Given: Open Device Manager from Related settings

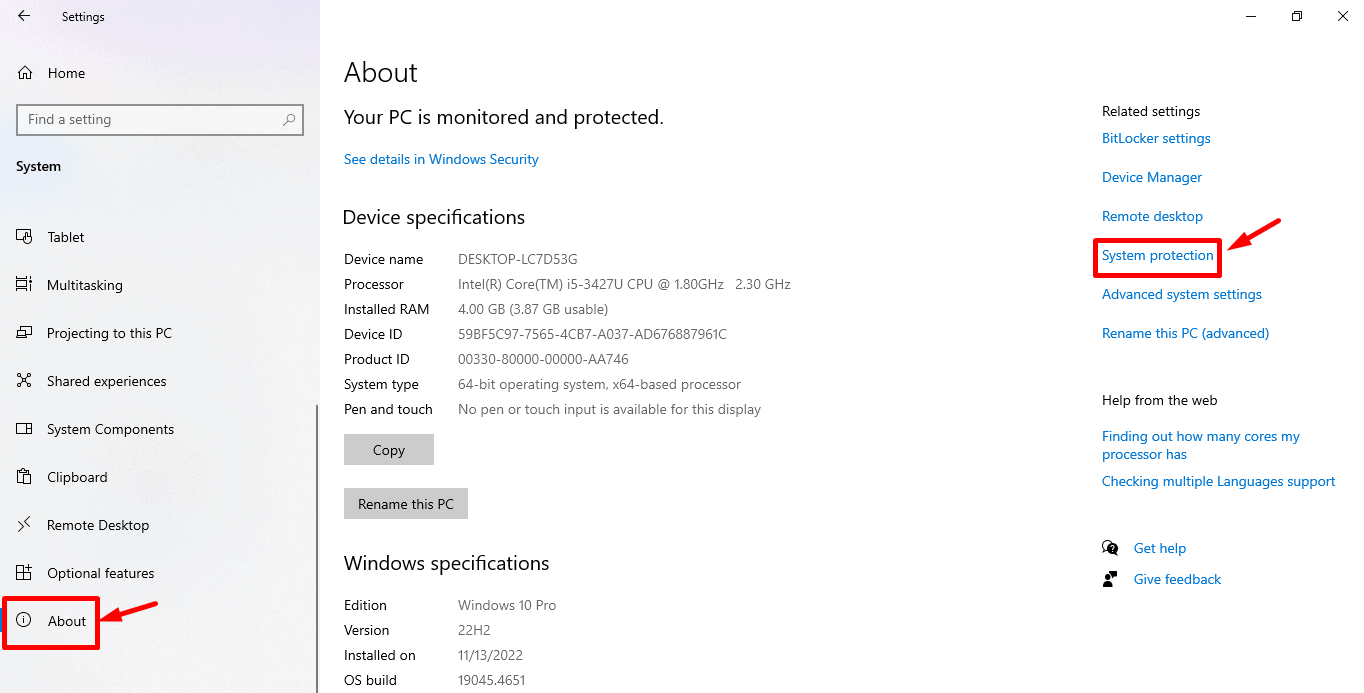Looking at the screenshot, I should [1152, 178].
